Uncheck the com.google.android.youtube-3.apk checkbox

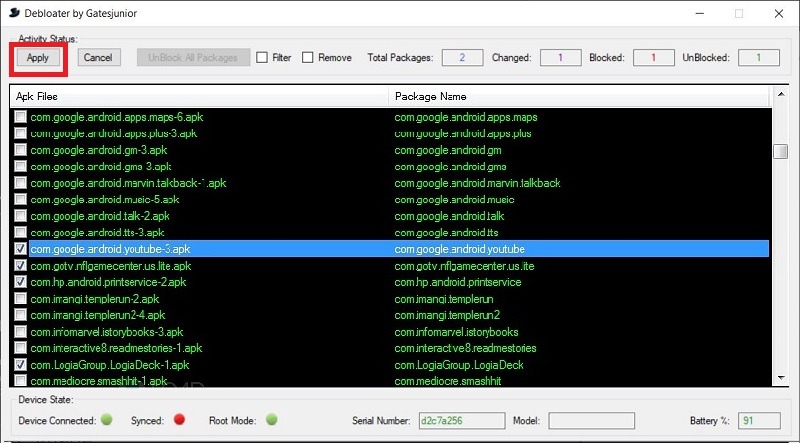tap(20, 249)
